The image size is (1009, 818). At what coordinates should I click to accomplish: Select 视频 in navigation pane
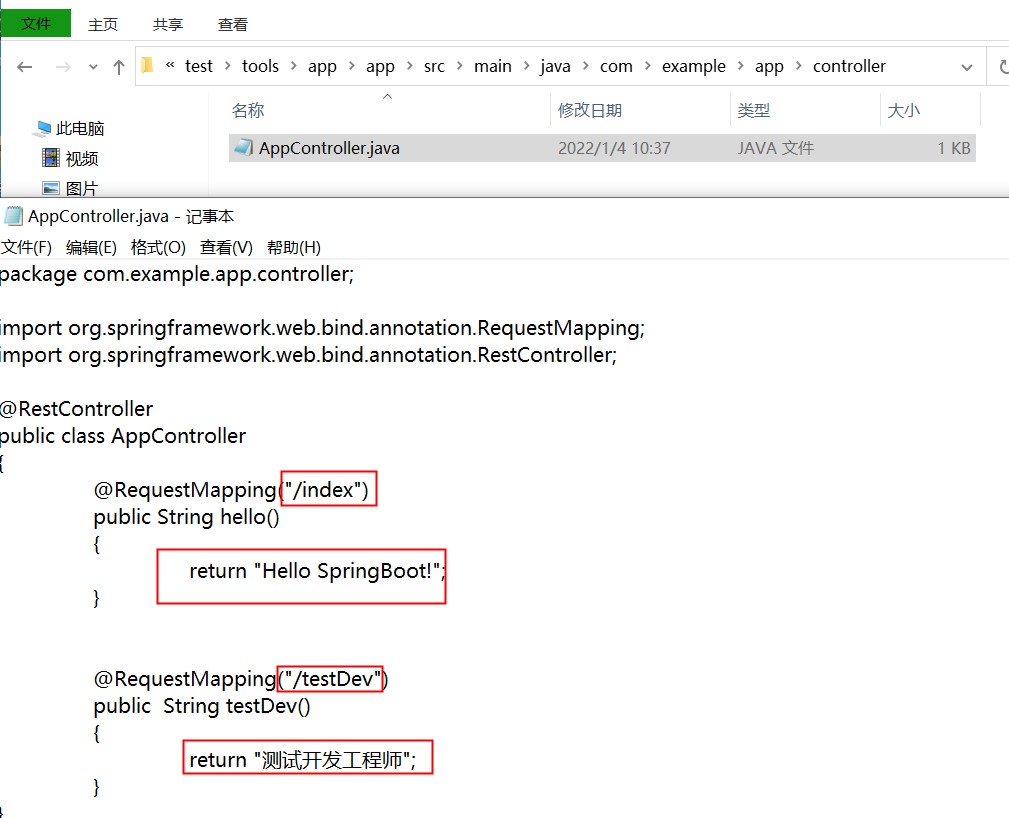pos(82,158)
